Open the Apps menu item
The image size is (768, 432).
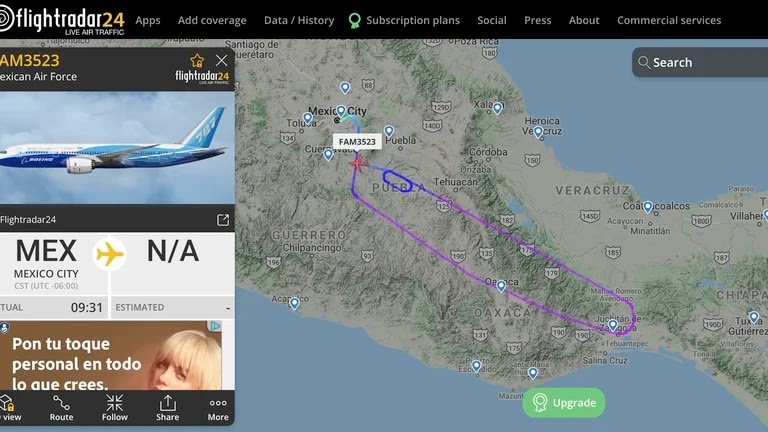147,20
